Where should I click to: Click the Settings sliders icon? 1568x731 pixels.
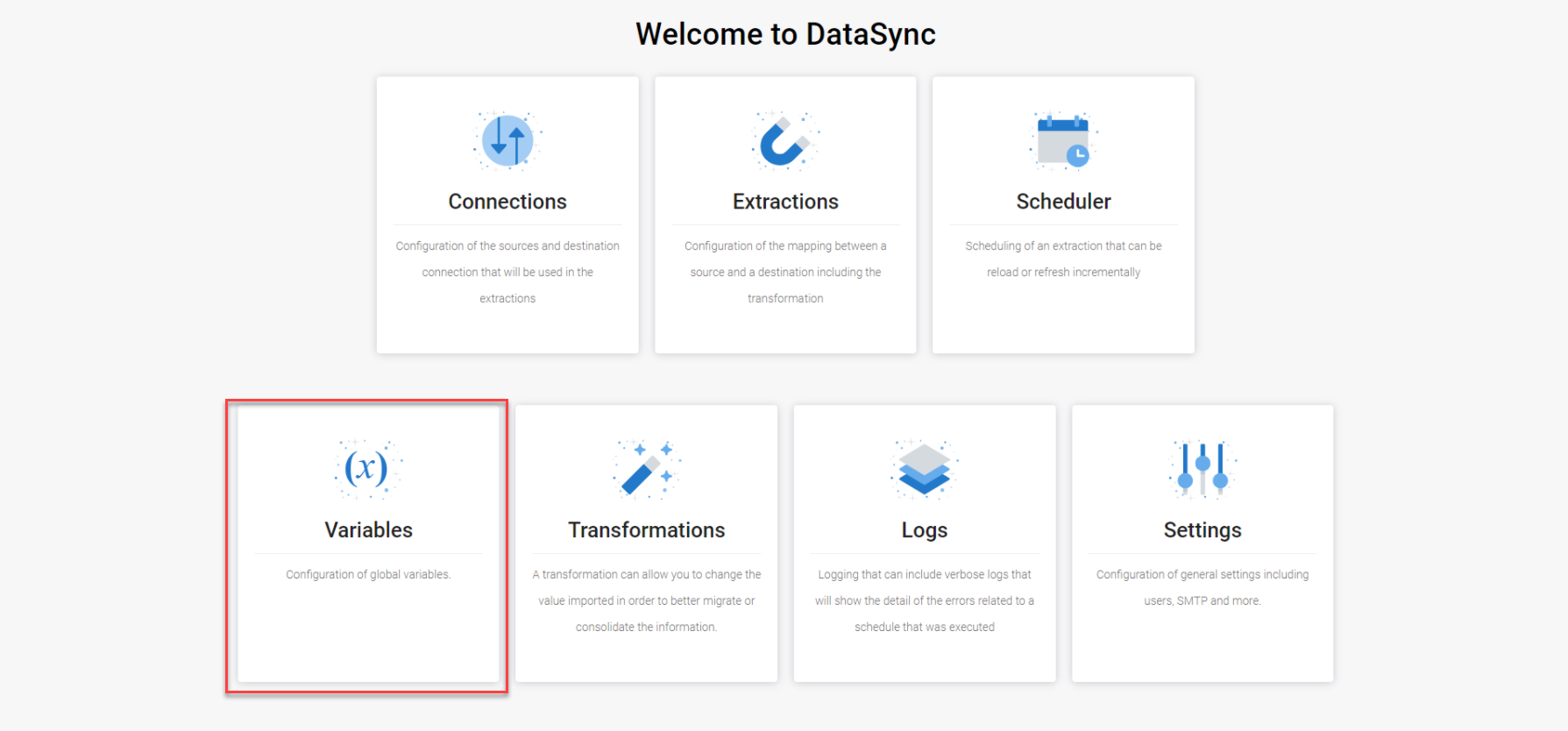(x=1203, y=469)
